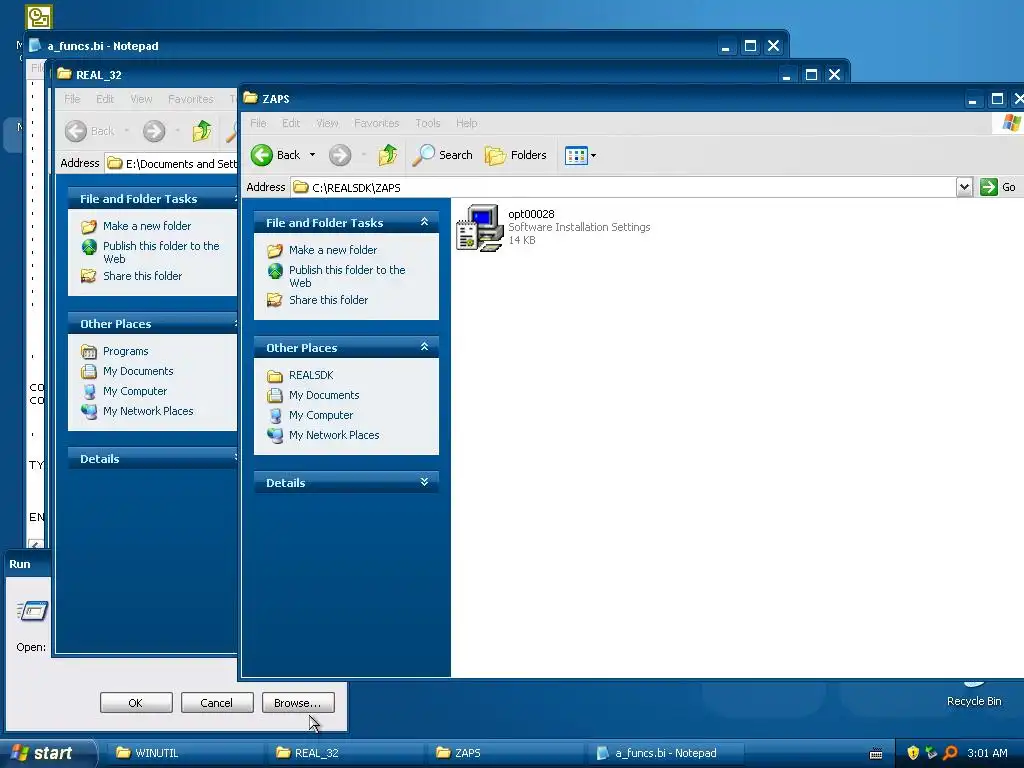Open REALSDK folder link in Other Places
1024x768 pixels.
(x=311, y=376)
